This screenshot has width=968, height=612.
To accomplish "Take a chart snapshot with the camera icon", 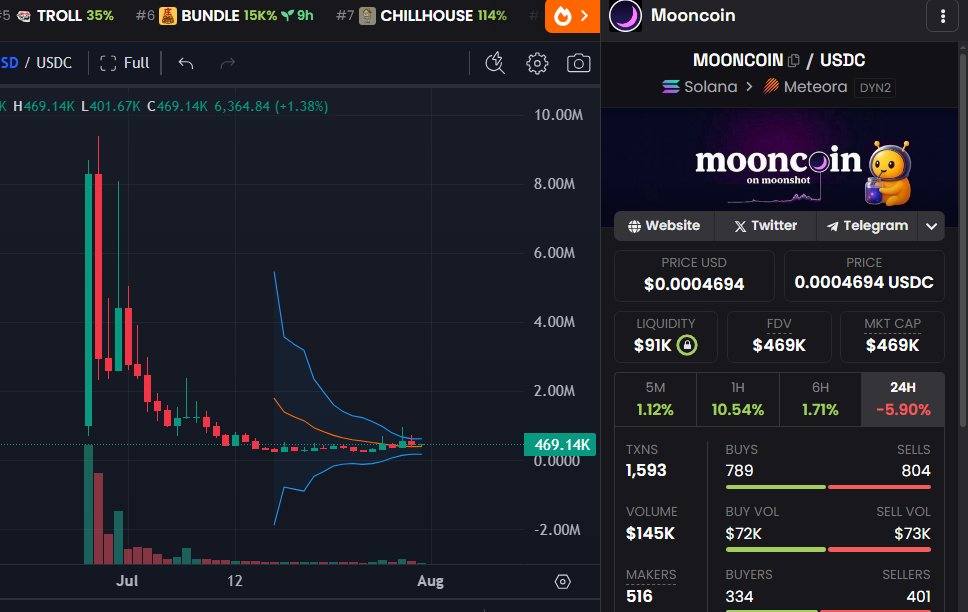I will coord(578,63).
